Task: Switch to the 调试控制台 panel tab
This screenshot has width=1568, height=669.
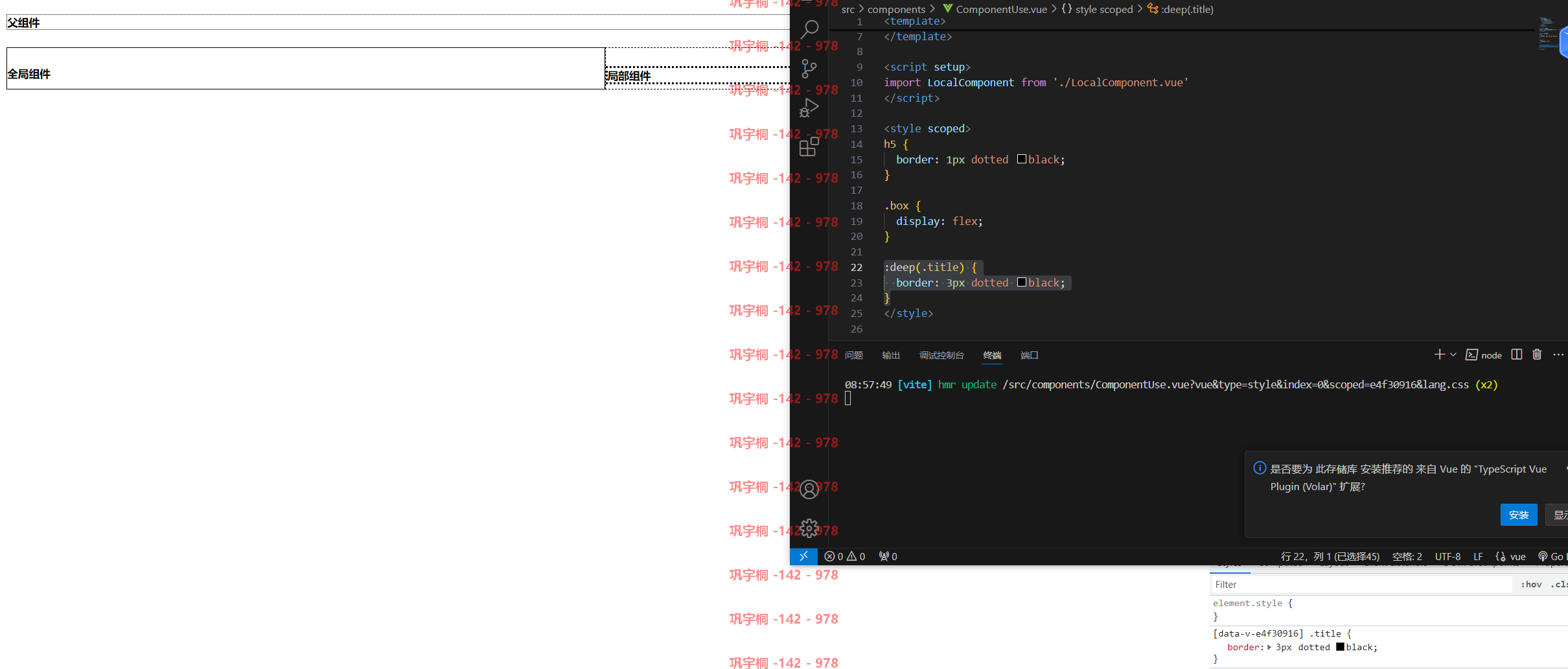Action: [941, 355]
